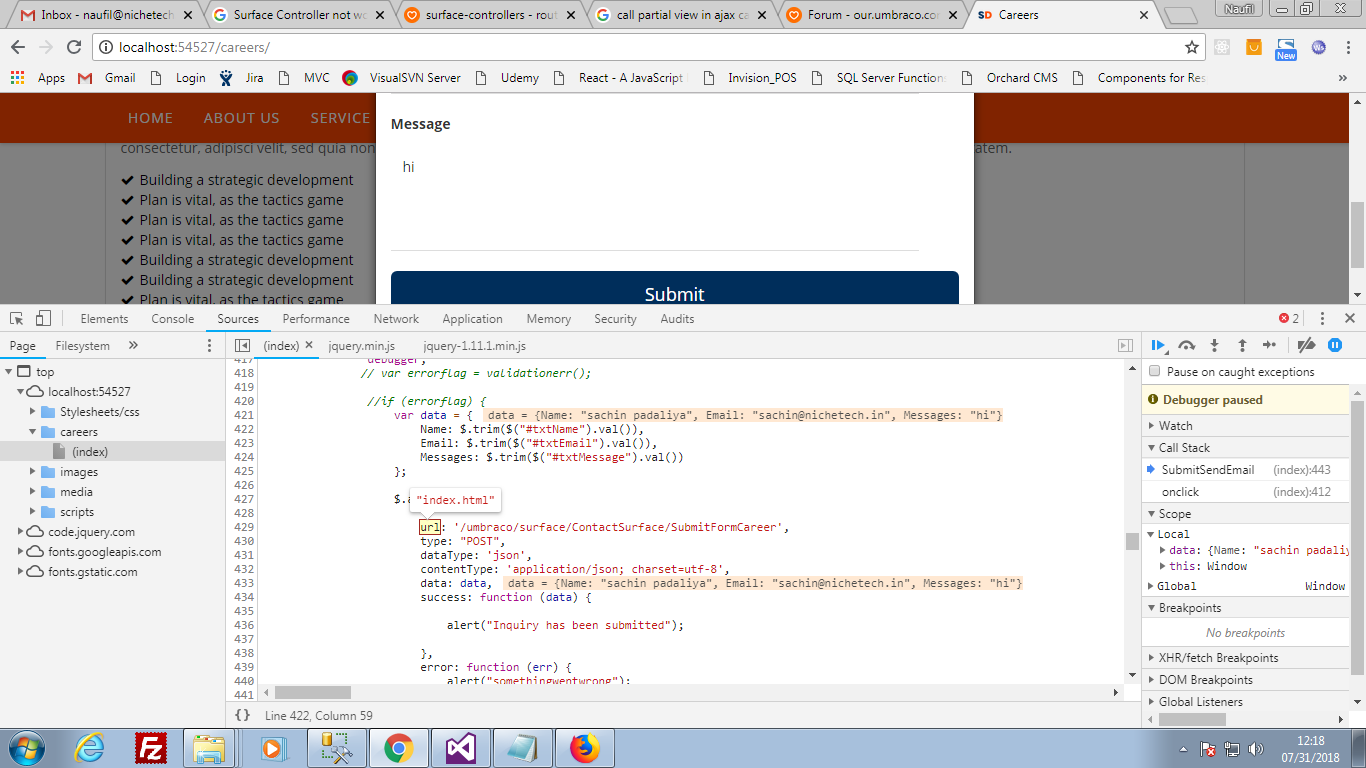
Task: Select SubmitSendEmail call stack frame
Action: pos(1246,470)
